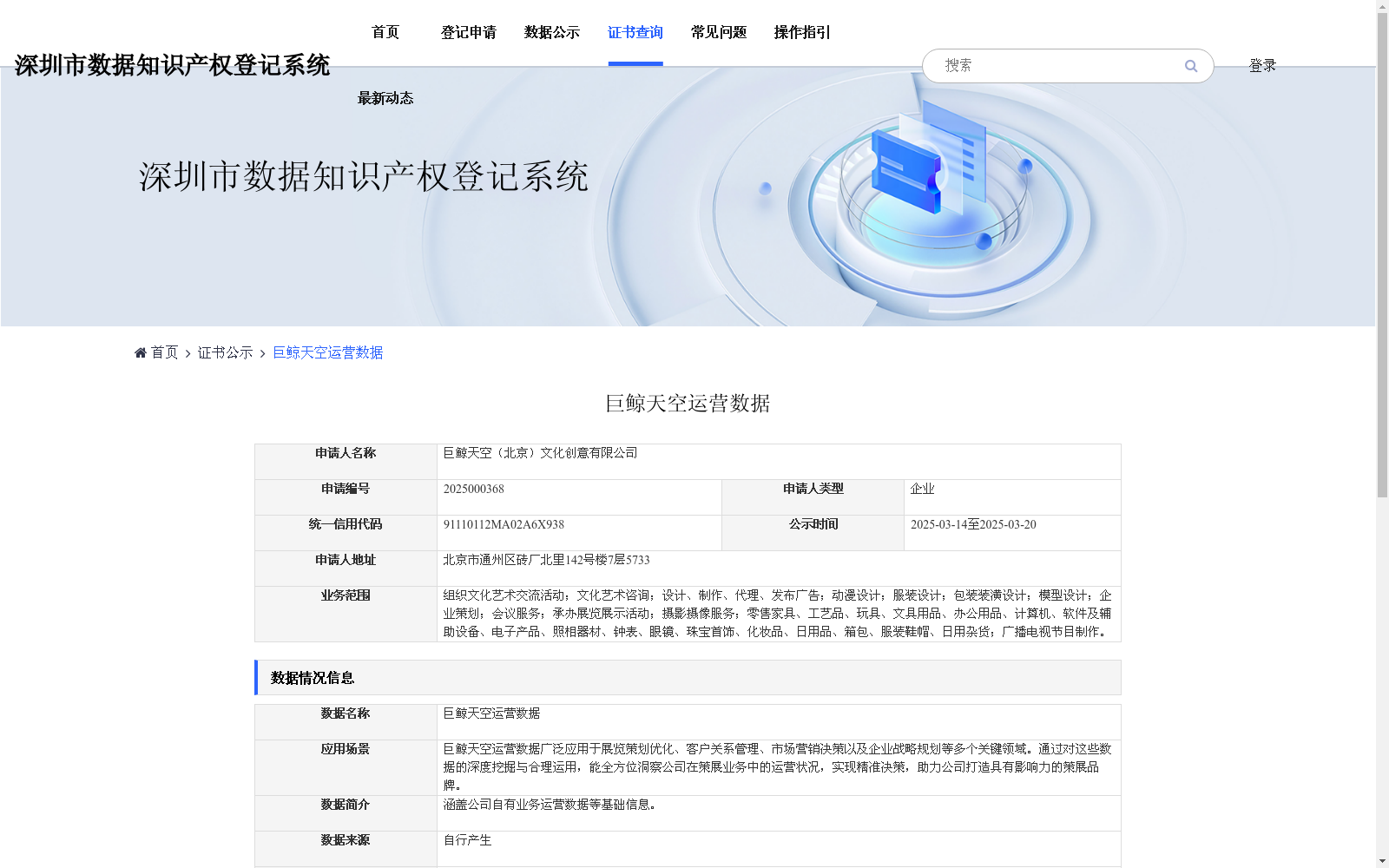Click the applicant name 巨鲸天空（北京）文化创意有限公司
Image resolution: width=1389 pixels, height=868 pixels.
click(540, 453)
